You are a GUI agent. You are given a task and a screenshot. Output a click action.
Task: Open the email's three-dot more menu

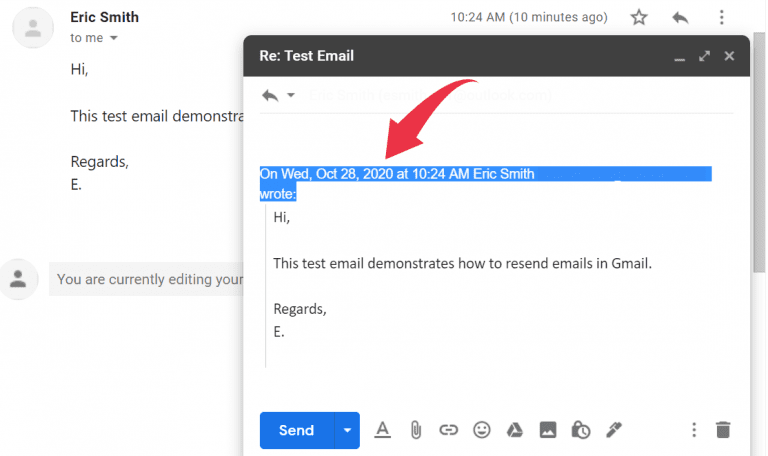[722, 17]
